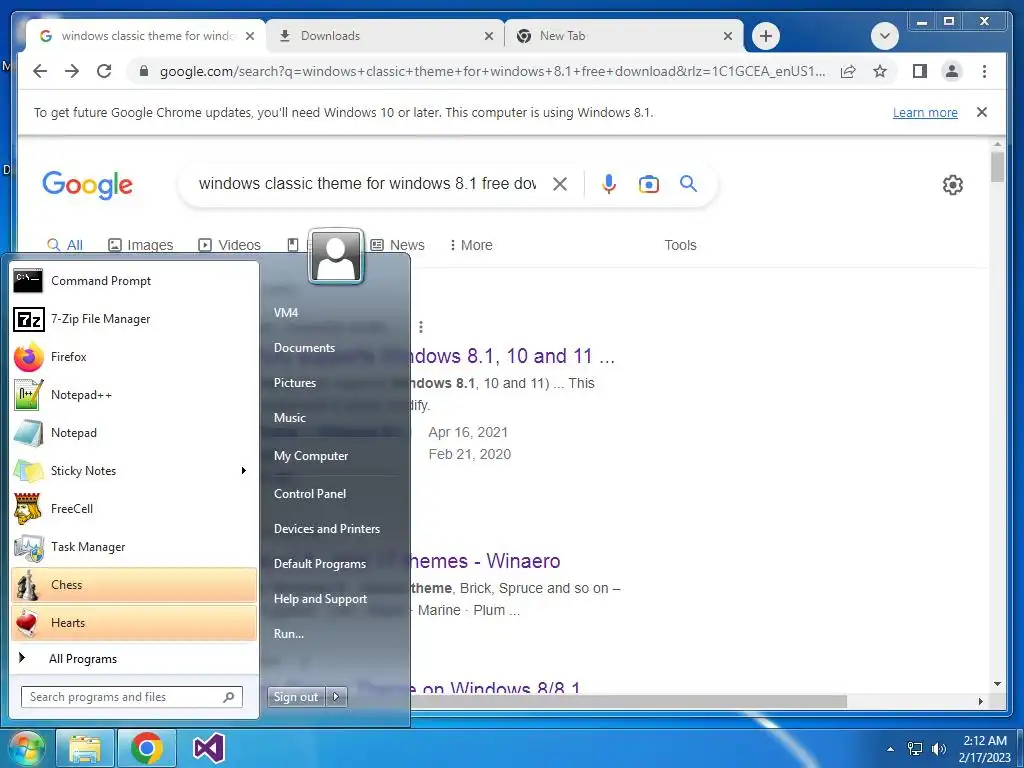Viewport: 1024px width, 768px height.
Task: Select the News search filter
Action: (x=397, y=245)
